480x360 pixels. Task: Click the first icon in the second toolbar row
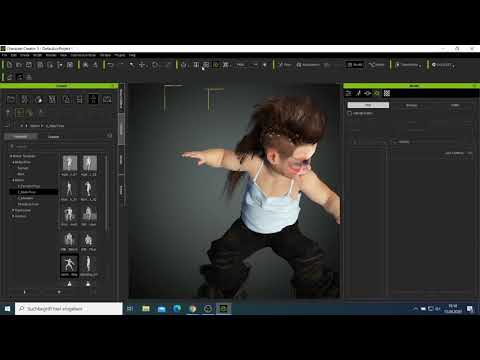(10, 77)
